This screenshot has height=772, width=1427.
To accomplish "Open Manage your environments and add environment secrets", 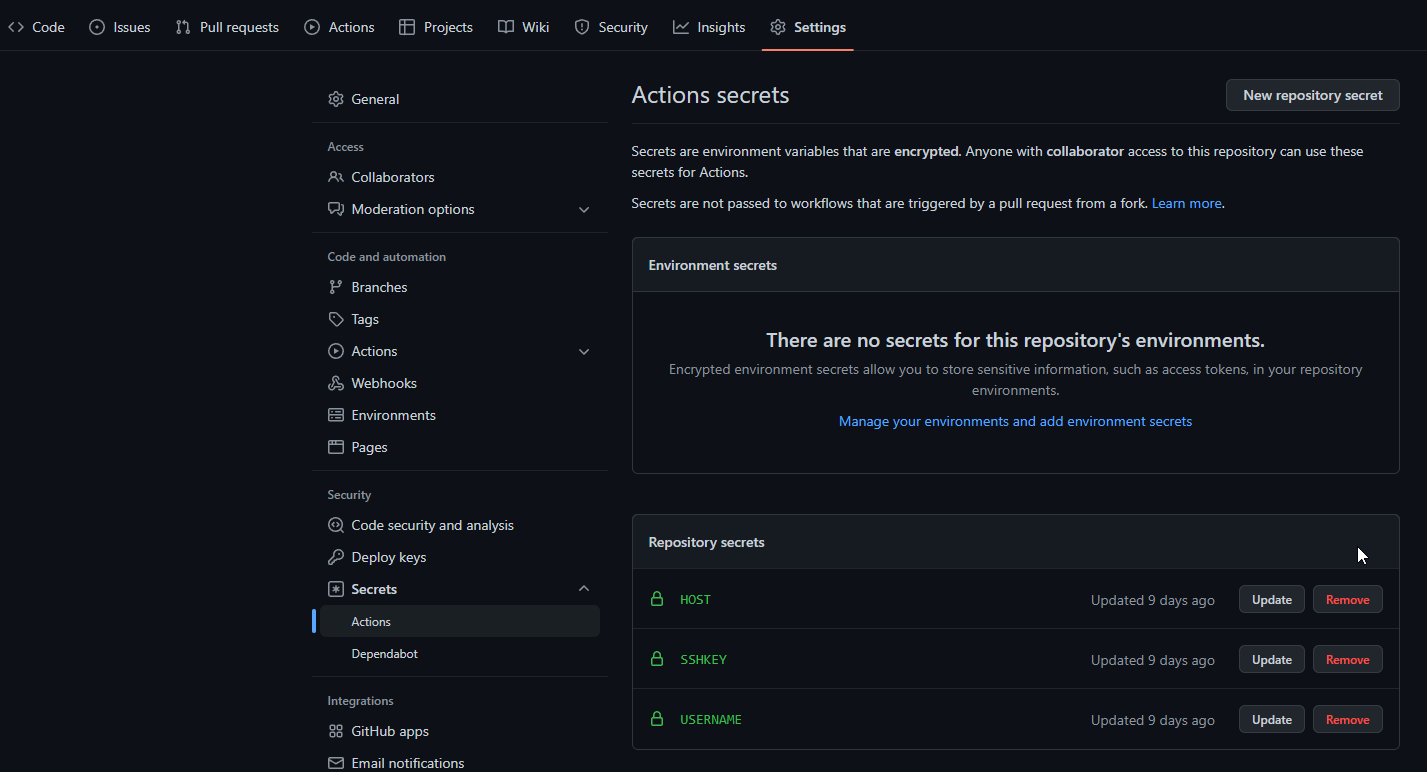I will tap(1015, 421).
